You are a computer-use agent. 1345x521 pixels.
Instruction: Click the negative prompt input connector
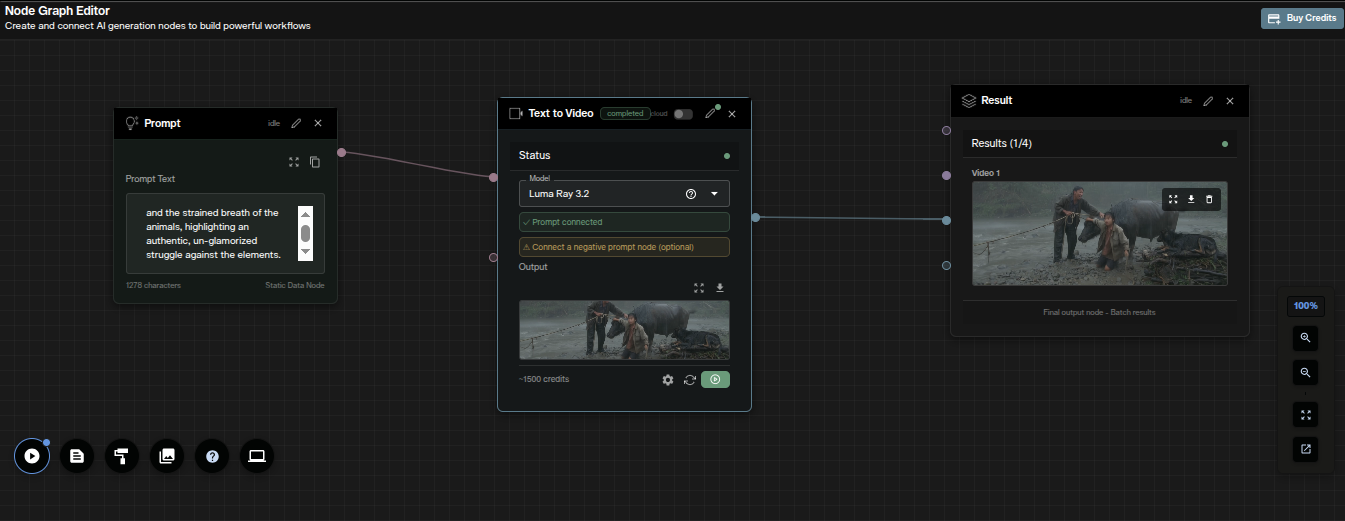pos(493,257)
